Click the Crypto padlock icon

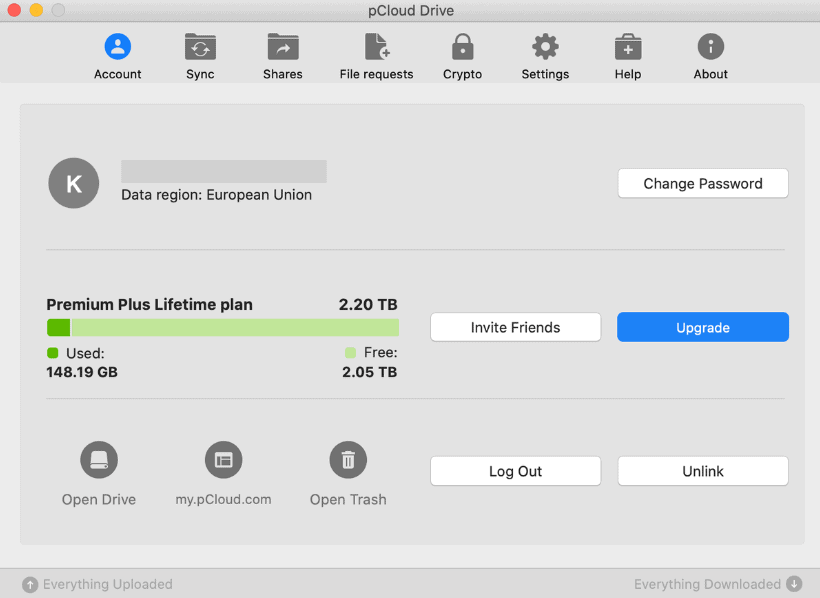[x=462, y=47]
